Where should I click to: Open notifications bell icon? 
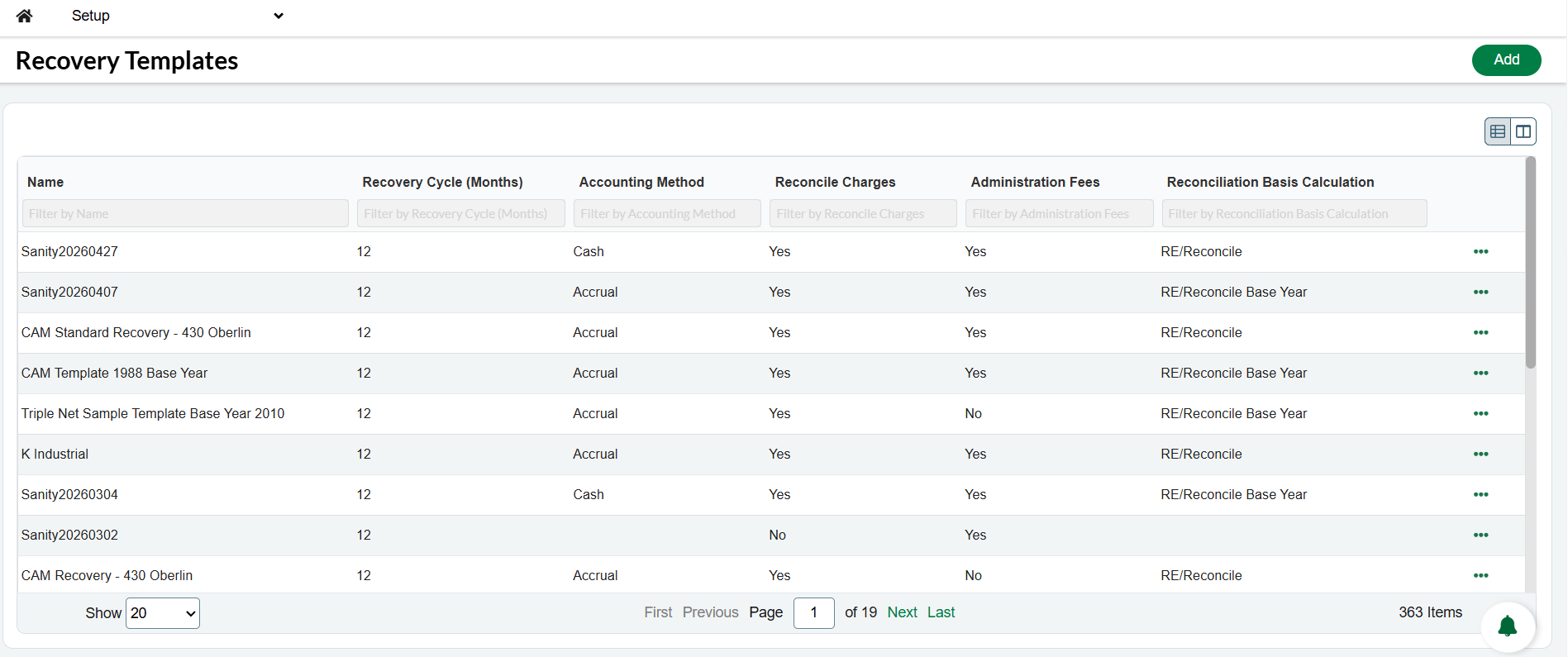pyautogui.click(x=1508, y=626)
